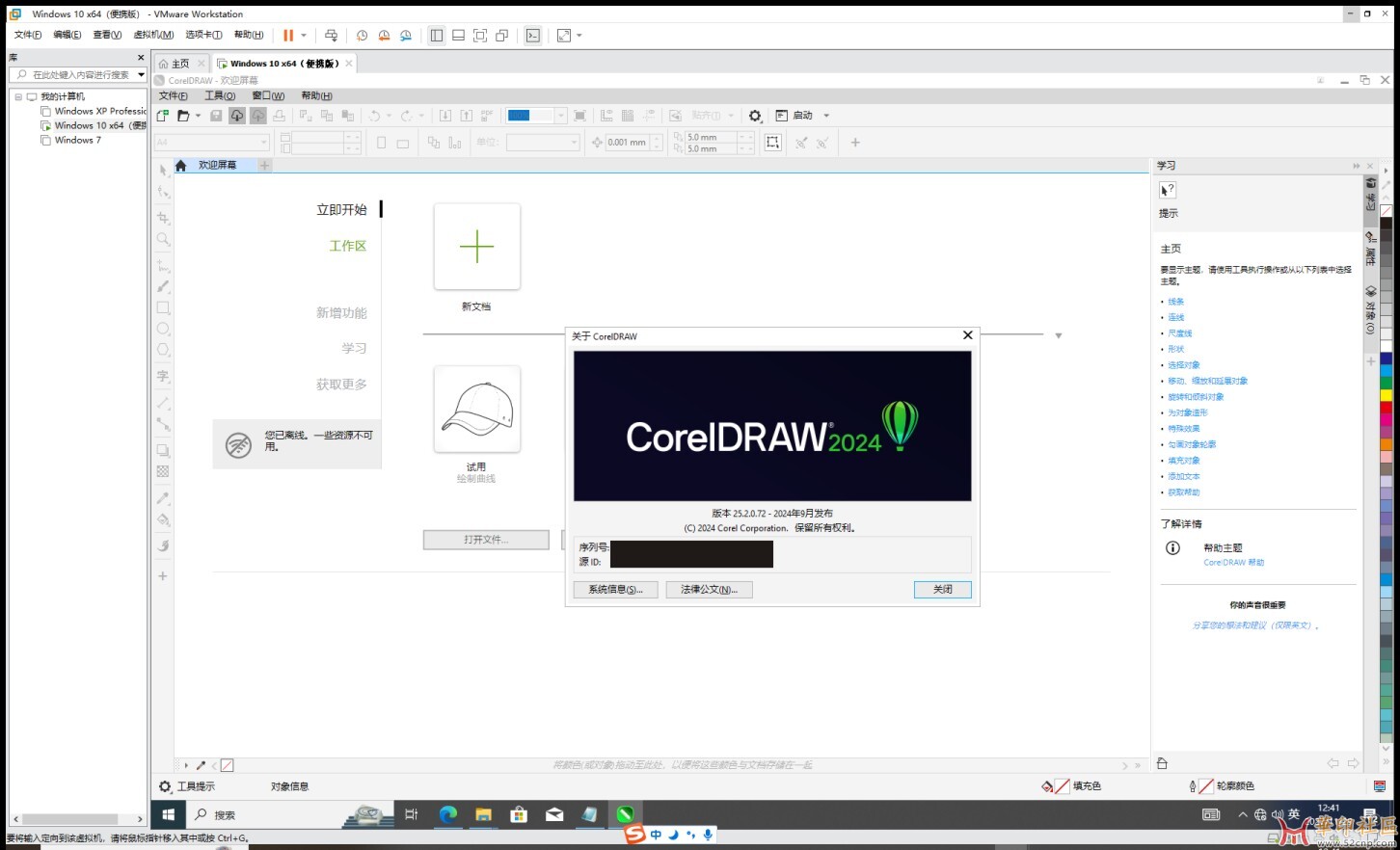The width and height of the screenshot is (1400, 850).
Task: Open Options via the gear icon
Action: point(755,116)
